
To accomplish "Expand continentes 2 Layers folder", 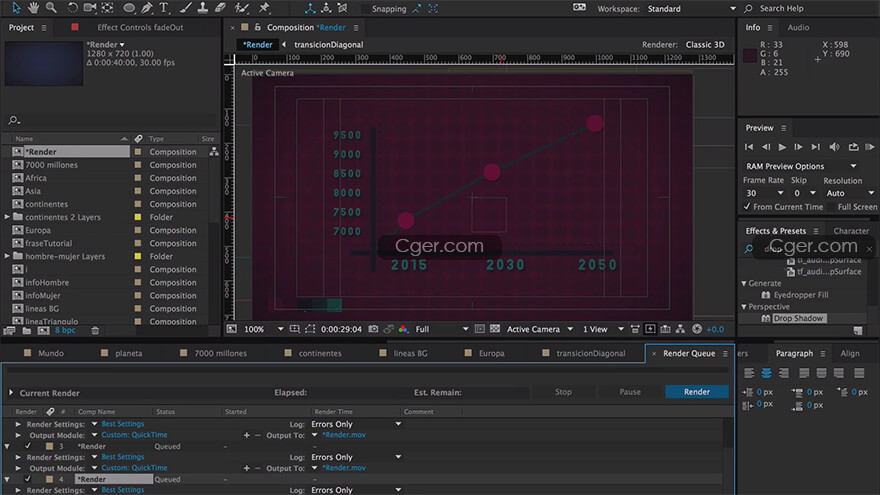I will [x=7, y=217].
